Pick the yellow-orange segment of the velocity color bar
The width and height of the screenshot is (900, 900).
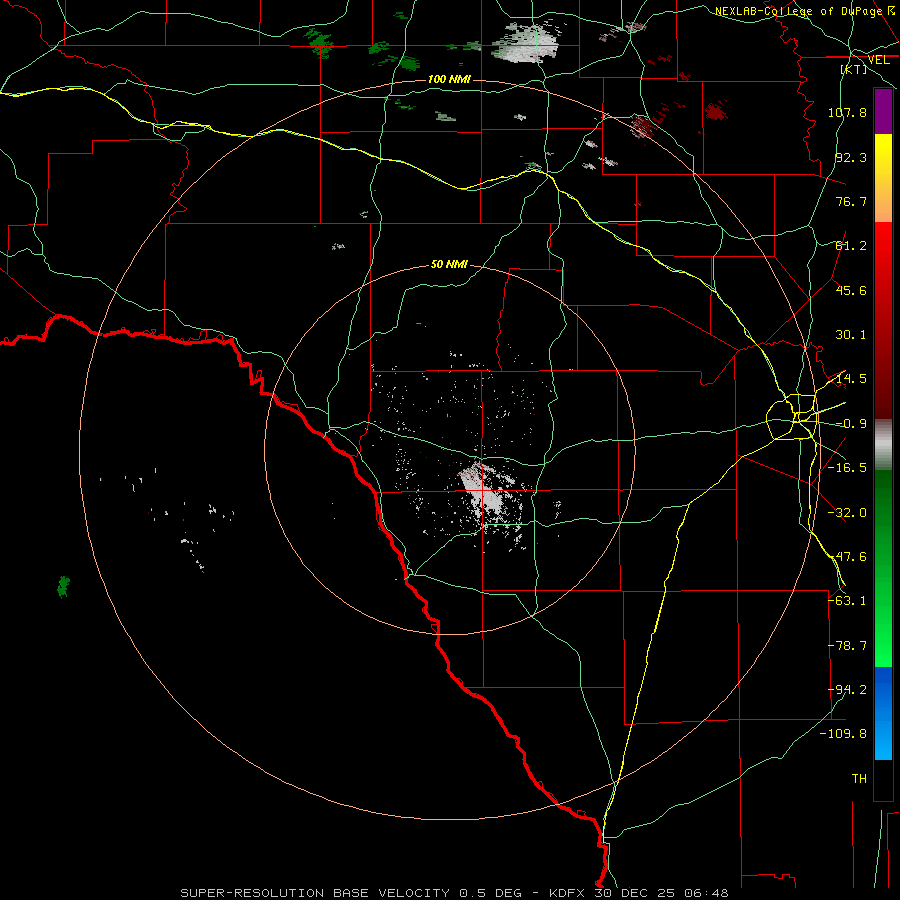[883, 178]
